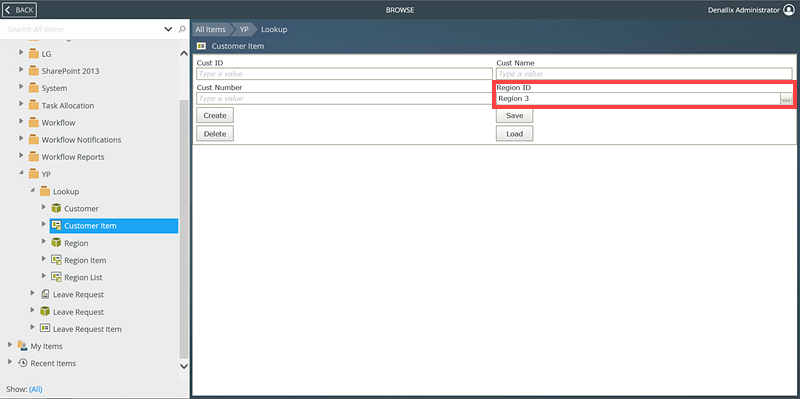The width and height of the screenshot is (800, 399).
Task: Select the YP breadcrumb
Action: [x=244, y=30]
